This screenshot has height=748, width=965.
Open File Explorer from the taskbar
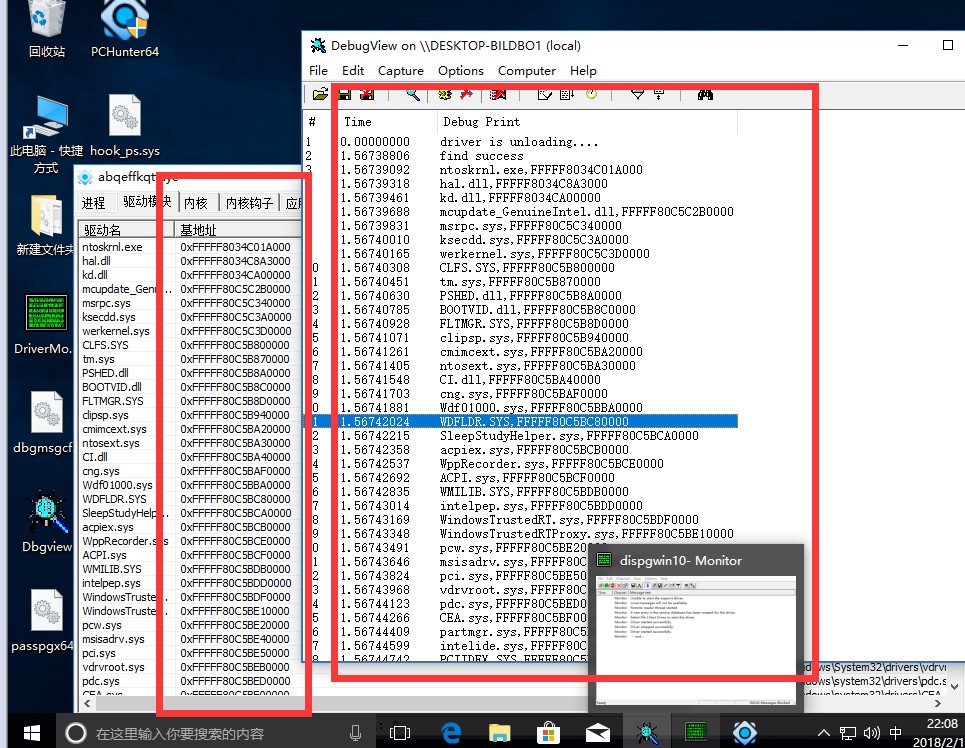pyautogui.click(x=499, y=733)
